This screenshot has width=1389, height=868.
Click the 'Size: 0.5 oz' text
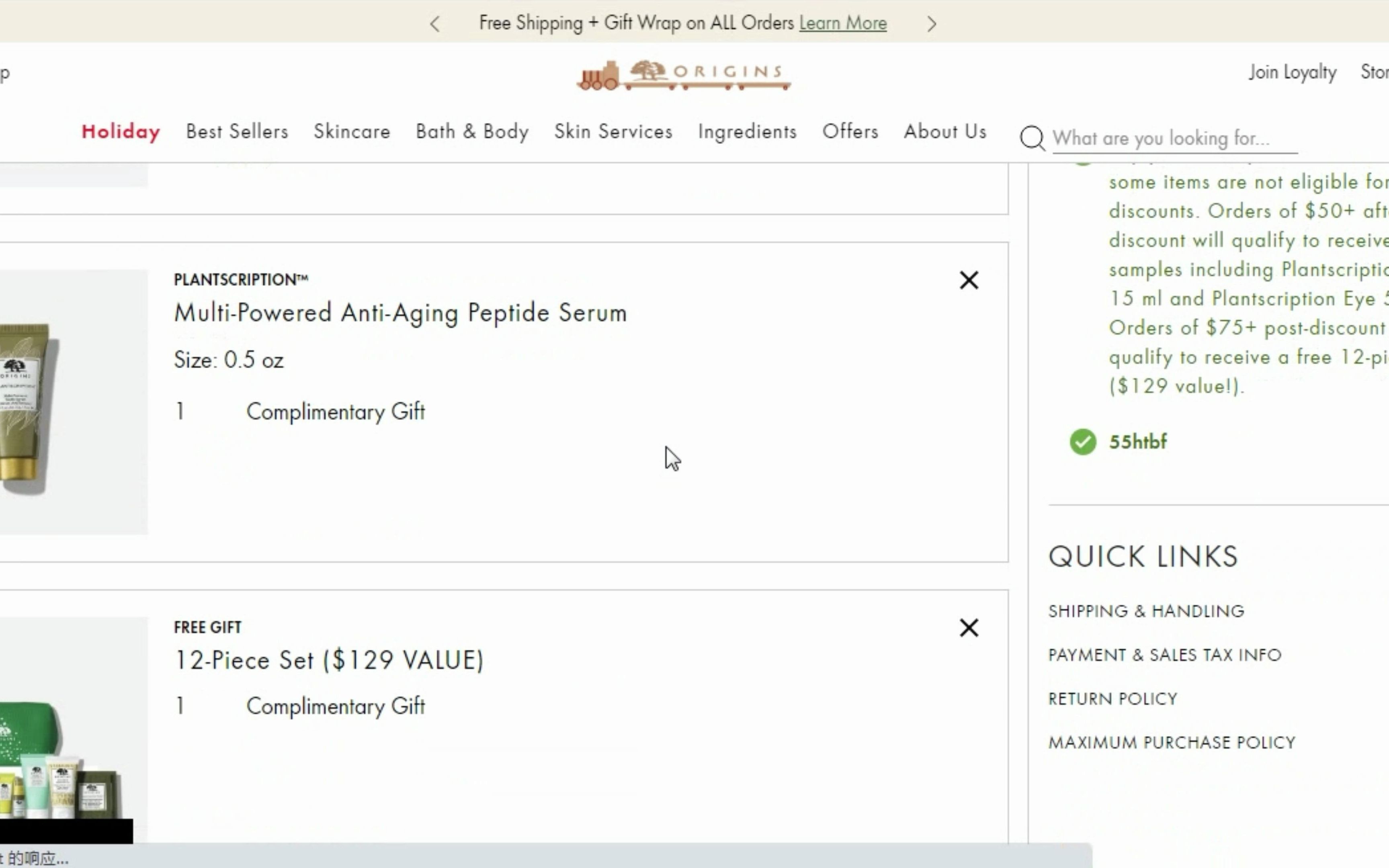click(228, 360)
